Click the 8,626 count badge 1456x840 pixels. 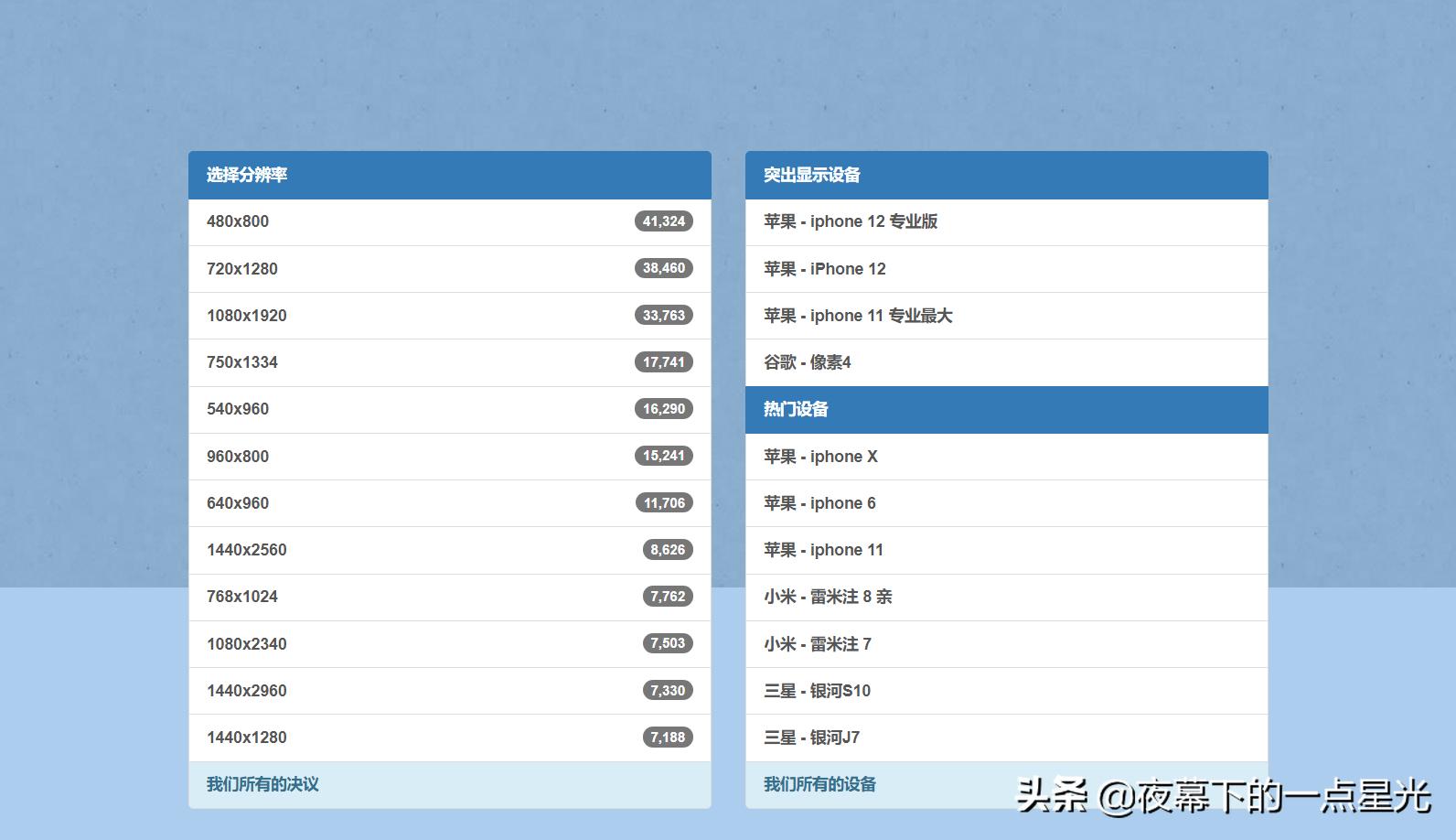click(668, 550)
